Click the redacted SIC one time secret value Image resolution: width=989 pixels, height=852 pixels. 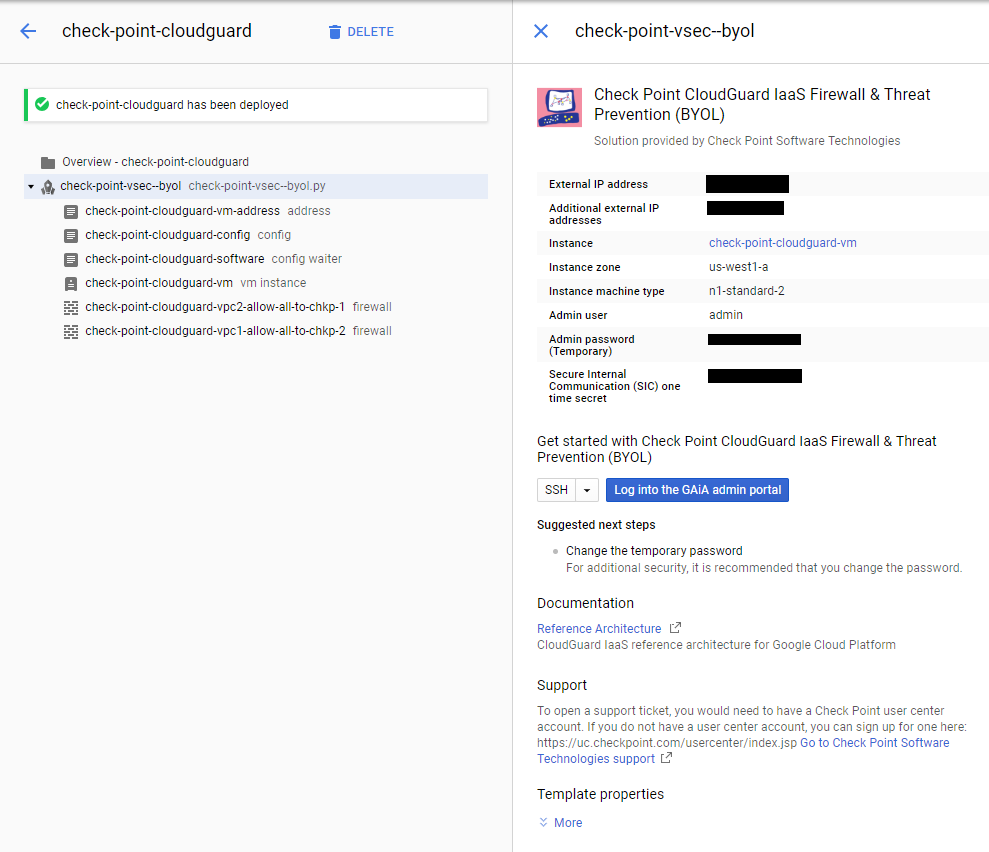point(754,376)
